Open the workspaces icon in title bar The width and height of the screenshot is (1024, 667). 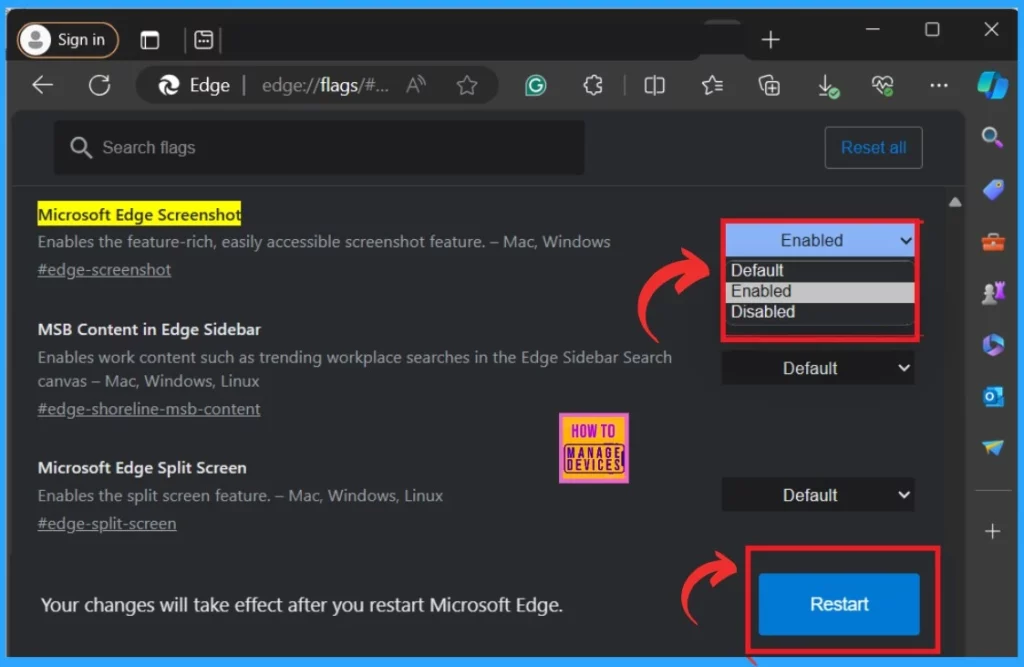204,40
